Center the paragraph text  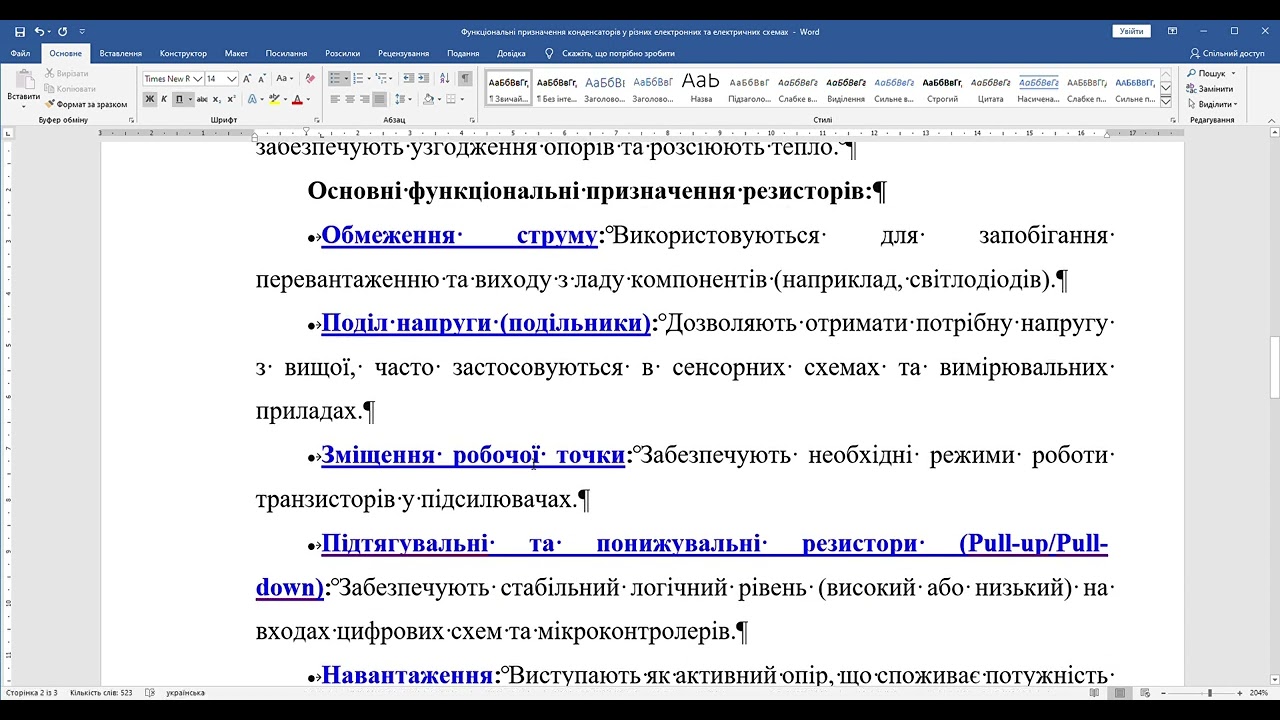tap(350, 99)
